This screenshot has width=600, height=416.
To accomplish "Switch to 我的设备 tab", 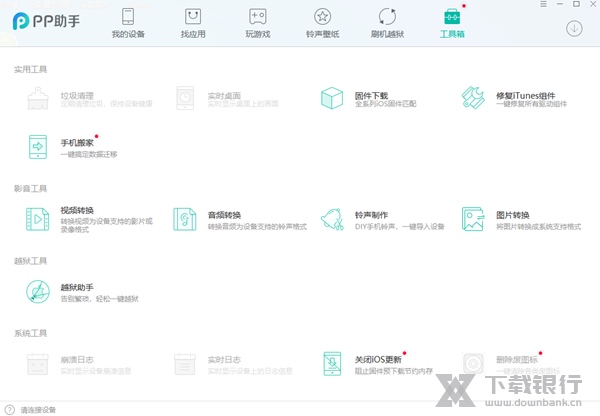I will tap(128, 23).
